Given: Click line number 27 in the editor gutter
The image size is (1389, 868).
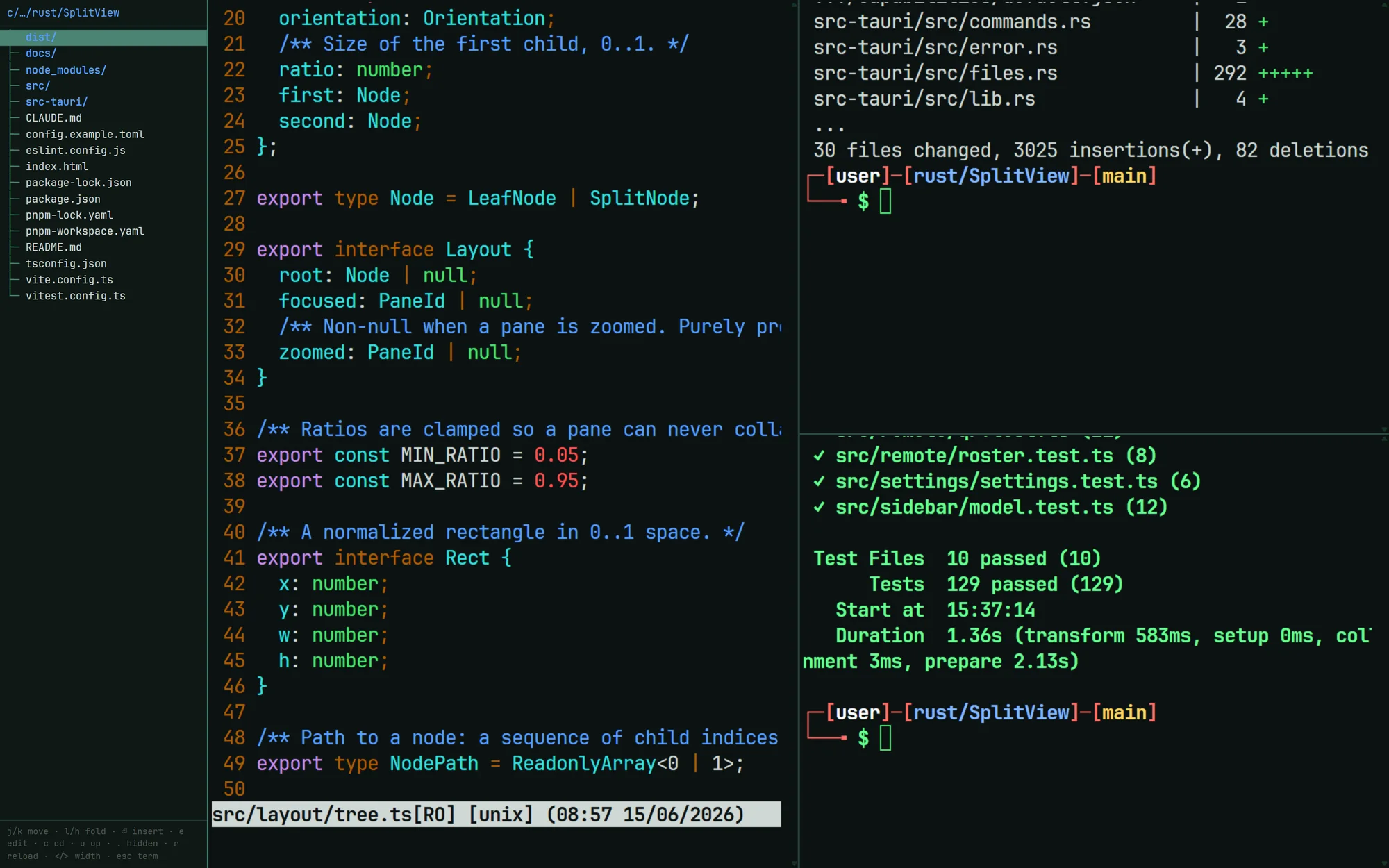Looking at the screenshot, I should 234,199.
